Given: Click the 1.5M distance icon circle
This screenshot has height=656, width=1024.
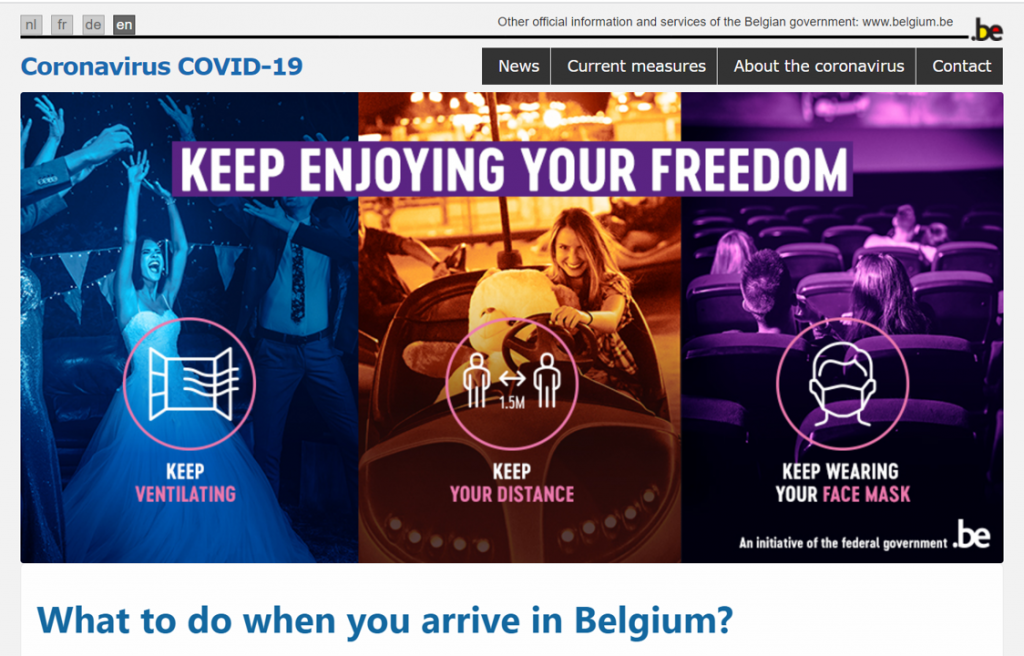Looking at the screenshot, I should (512, 384).
